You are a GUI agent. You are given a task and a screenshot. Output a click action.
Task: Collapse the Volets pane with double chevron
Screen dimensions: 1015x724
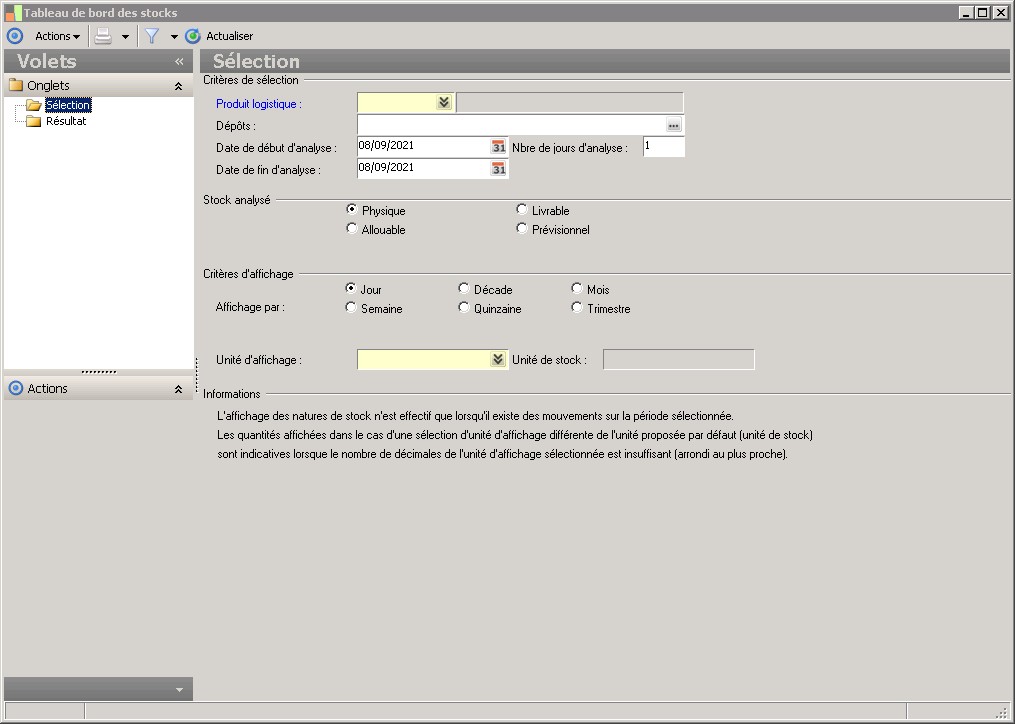(179, 62)
